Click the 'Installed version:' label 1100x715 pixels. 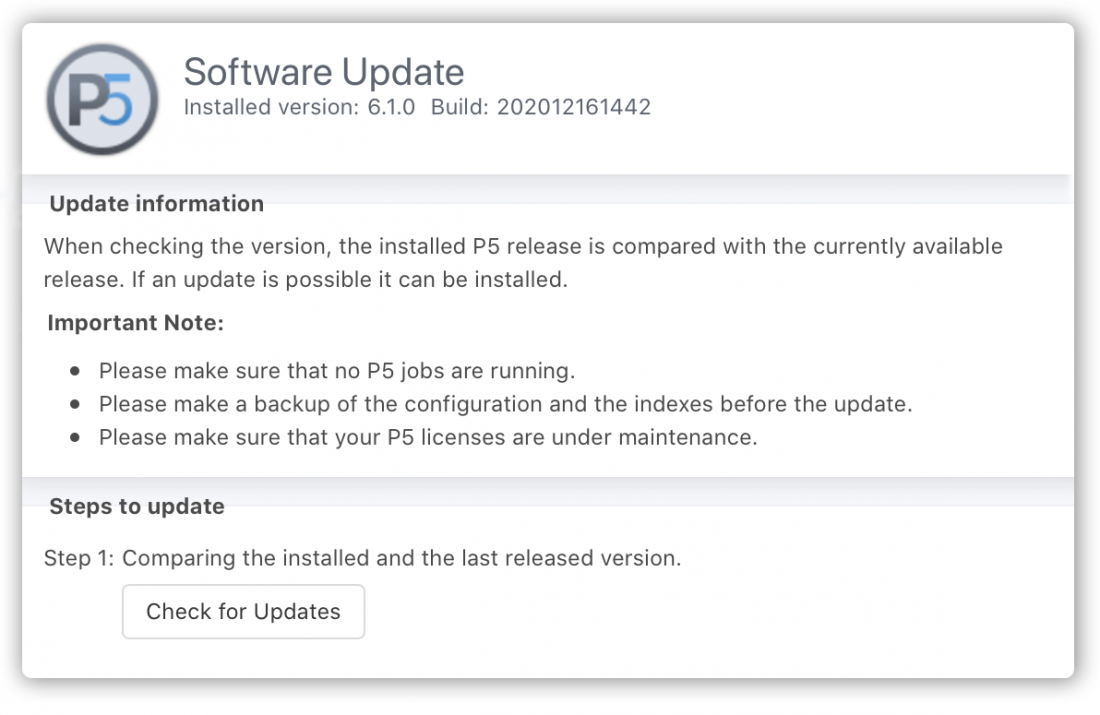(x=271, y=107)
